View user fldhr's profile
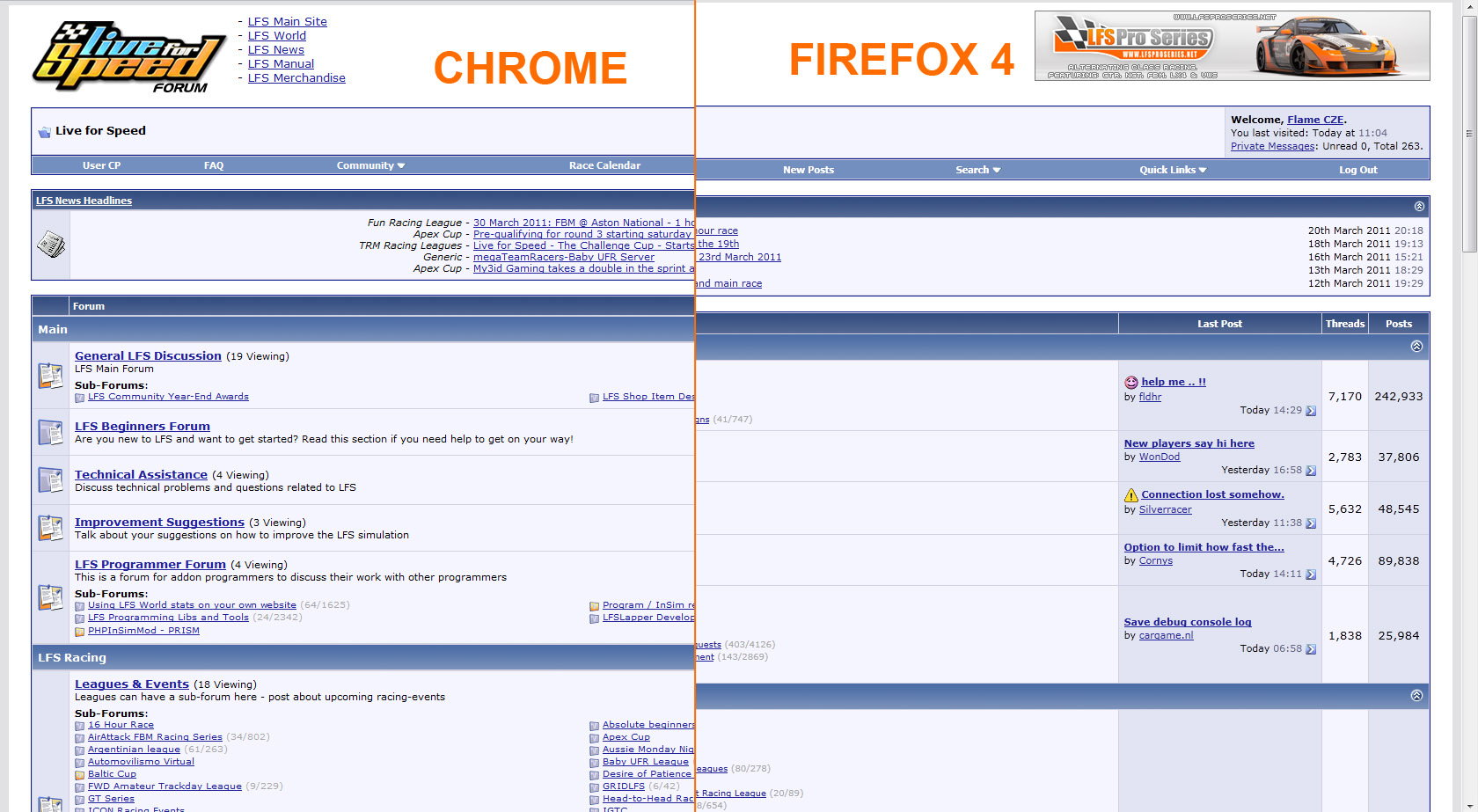This screenshot has width=1478, height=812. pyautogui.click(x=1150, y=397)
